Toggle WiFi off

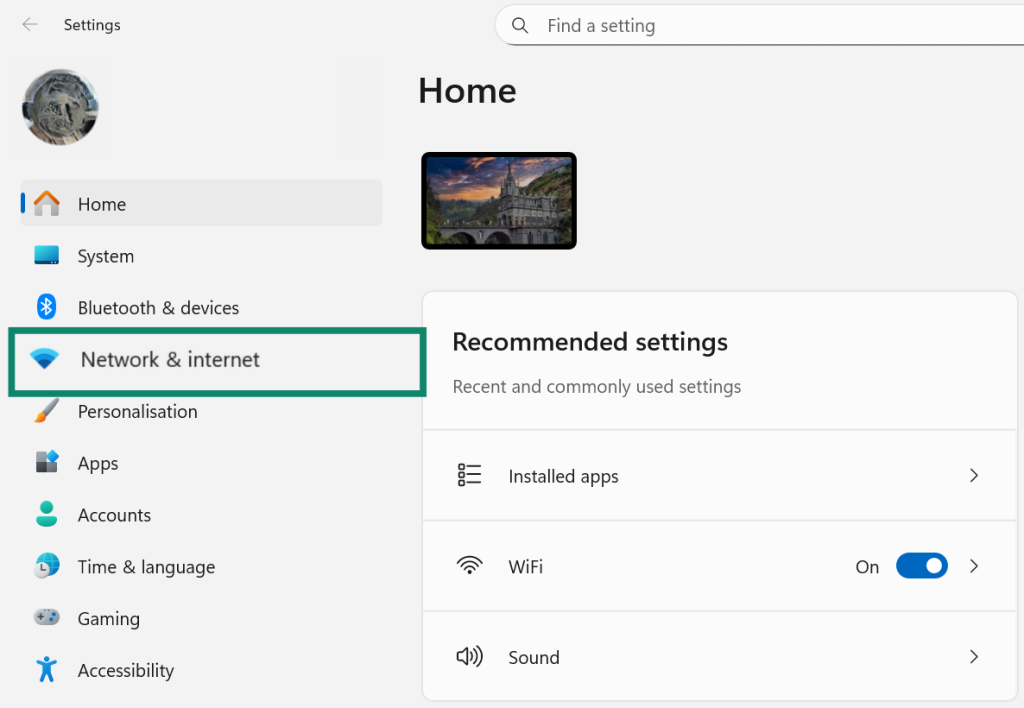click(921, 565)
